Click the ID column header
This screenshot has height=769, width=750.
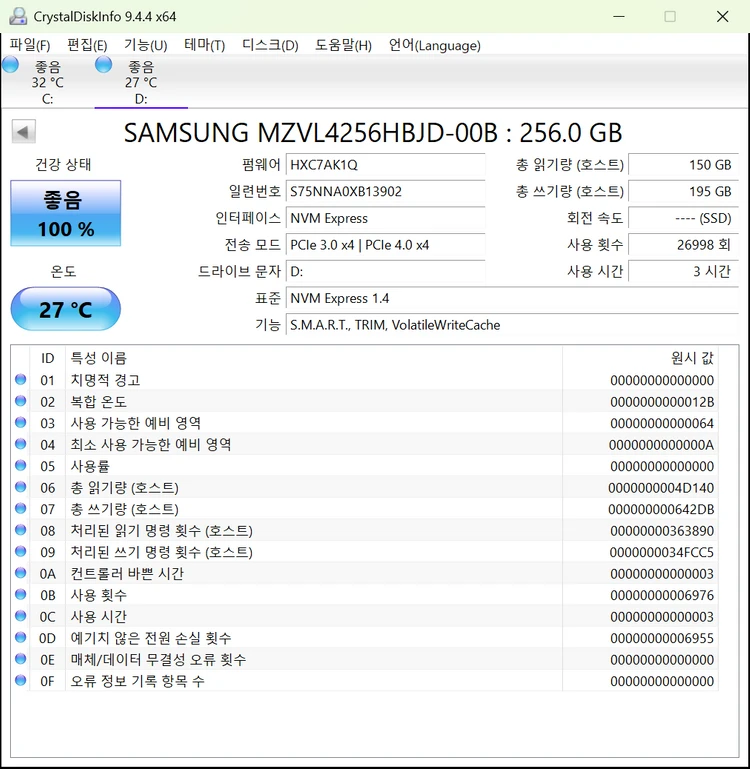coord(48,358)
